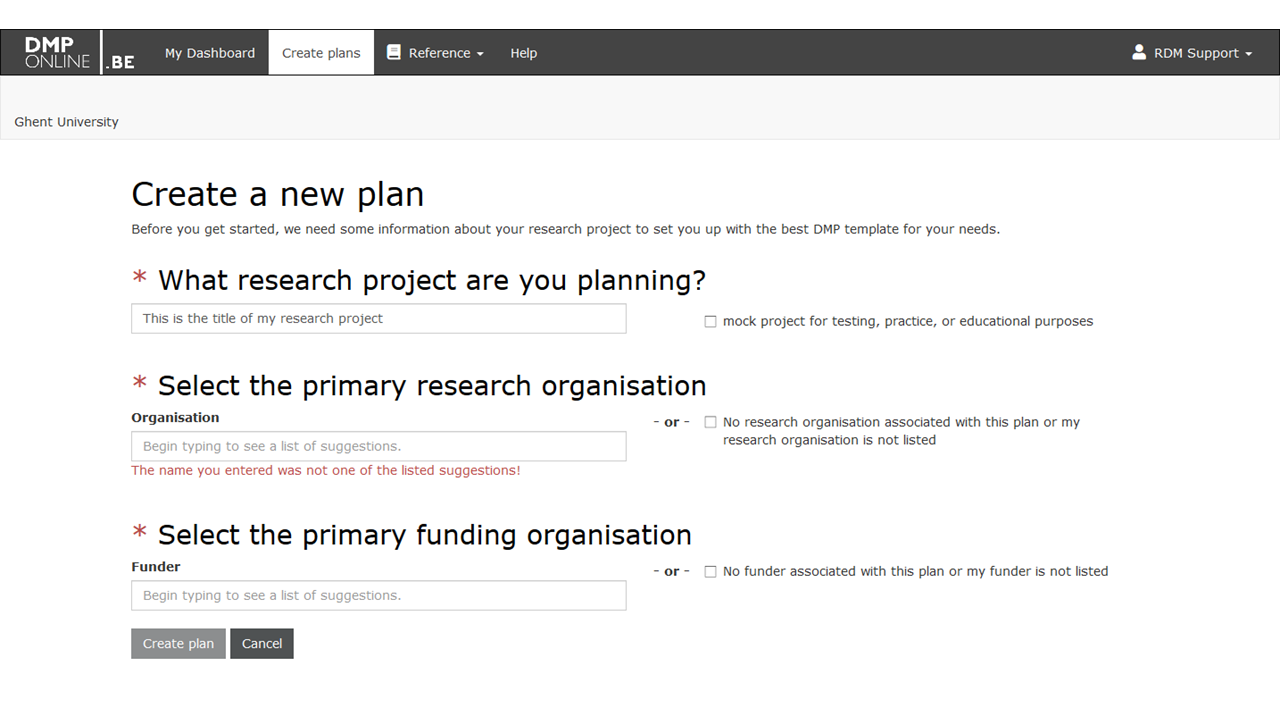Click the caret arrow next to Reference
Image resolution: width=1280 pixels, height=720 pixels.
[480, 54]
